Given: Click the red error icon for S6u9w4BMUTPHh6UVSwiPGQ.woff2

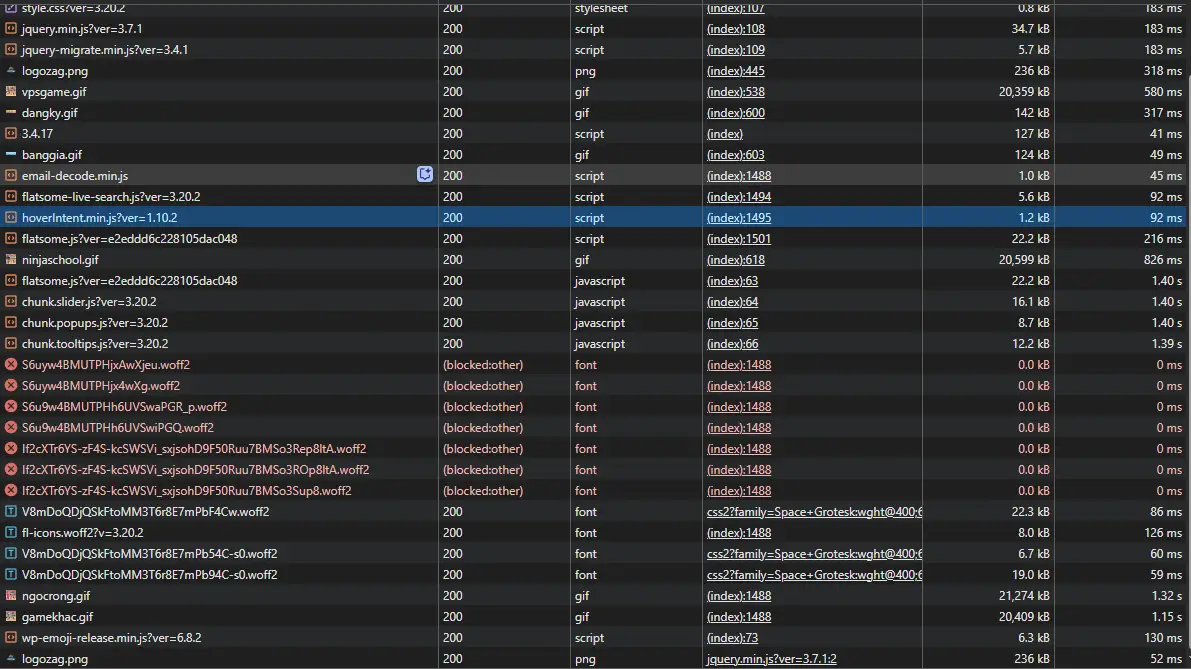Looking at the screenshot, I should (11, 428).
